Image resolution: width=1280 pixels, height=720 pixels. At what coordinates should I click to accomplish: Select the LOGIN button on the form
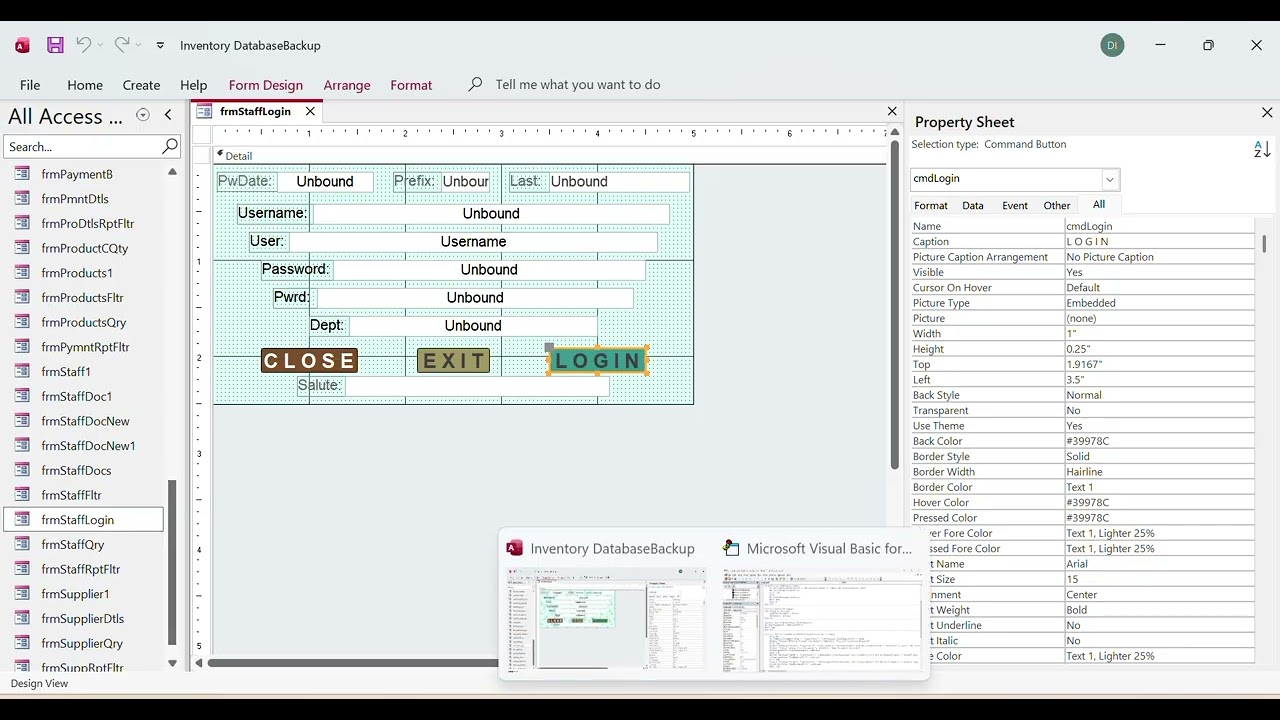coord(598,361)
